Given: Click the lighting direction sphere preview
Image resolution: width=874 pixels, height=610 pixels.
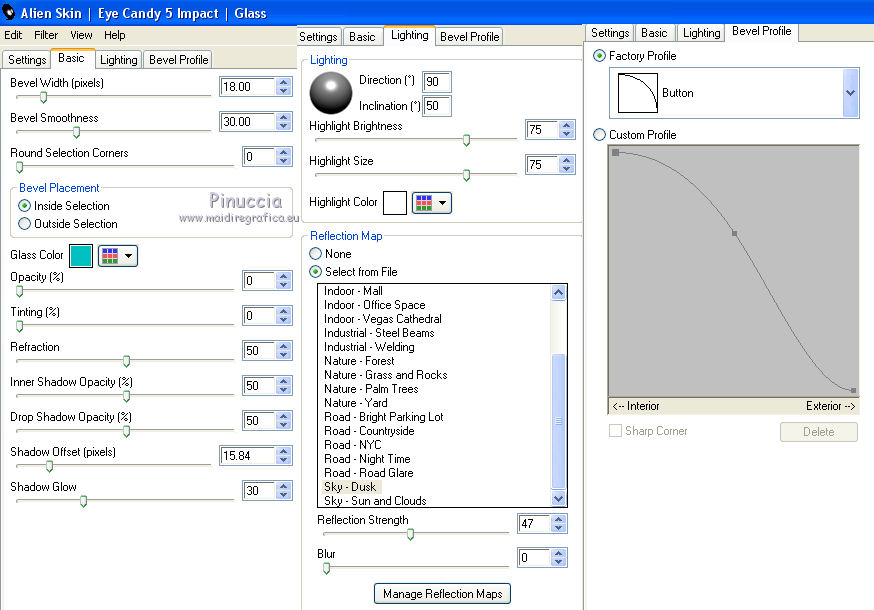Looking at the screenshot, I should [331, 93].
